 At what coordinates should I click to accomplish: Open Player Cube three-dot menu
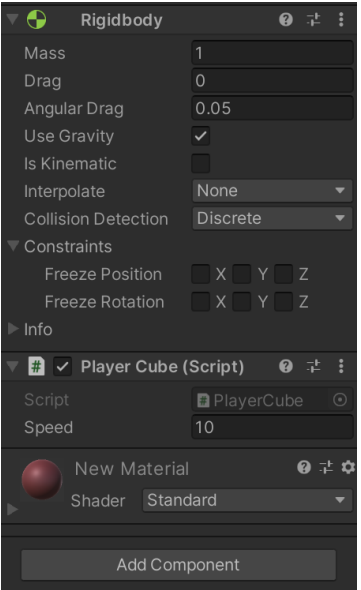[341, 366]
